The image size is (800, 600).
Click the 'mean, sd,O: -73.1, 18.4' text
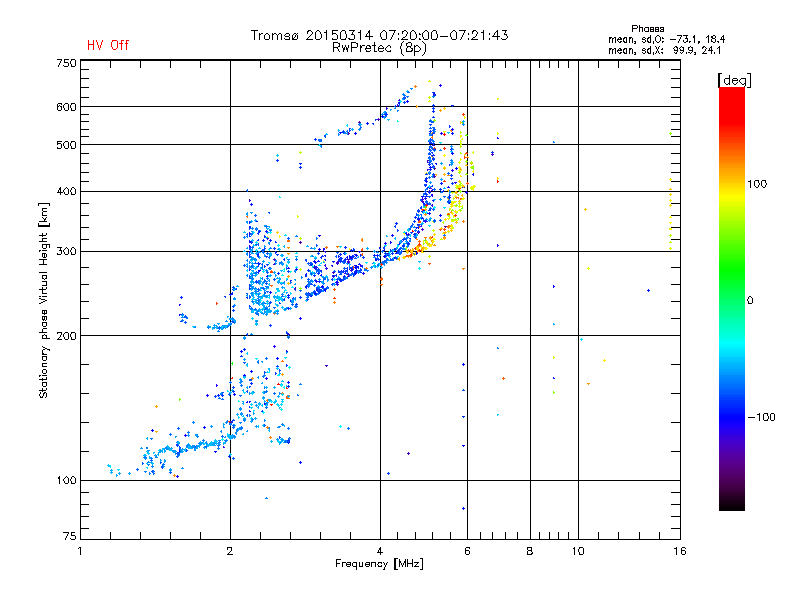[x=666, y=39]
